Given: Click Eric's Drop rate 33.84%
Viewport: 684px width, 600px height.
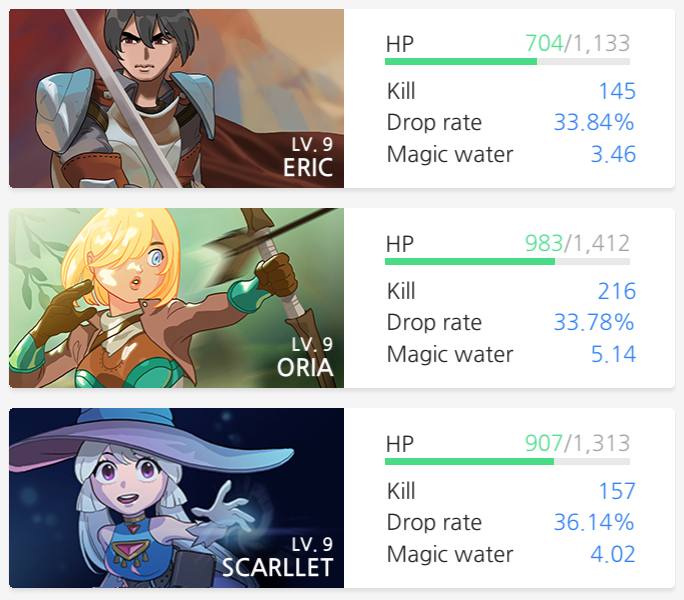Looking at the screenshot, I should coord(594,122).
